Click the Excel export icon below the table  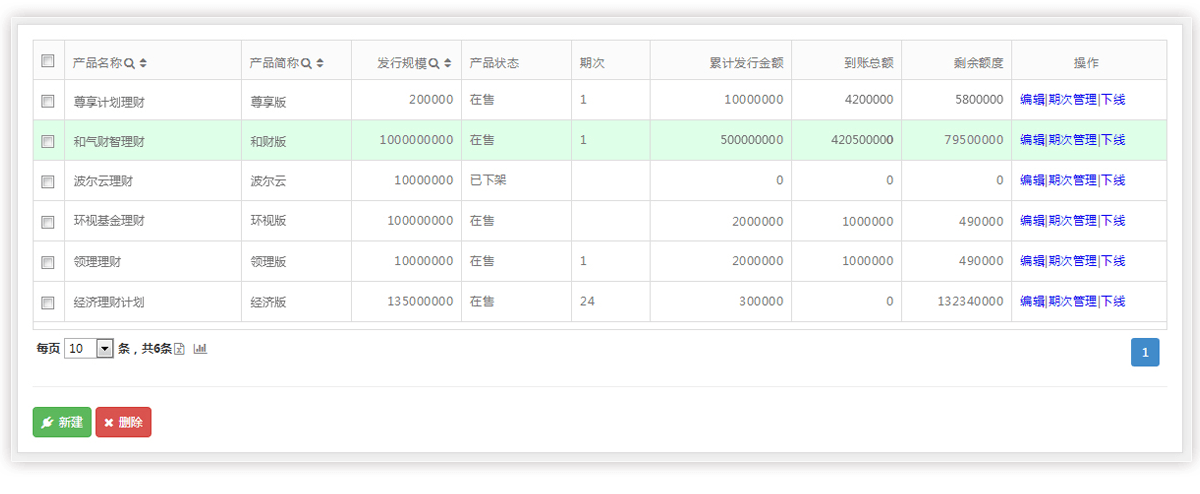click(180, 349)
